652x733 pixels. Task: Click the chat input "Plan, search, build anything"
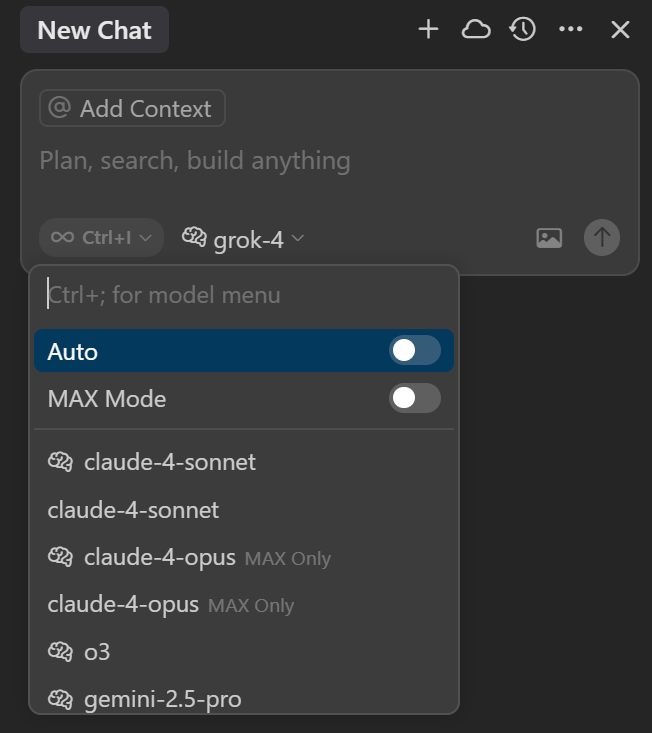tap(195, 161)
